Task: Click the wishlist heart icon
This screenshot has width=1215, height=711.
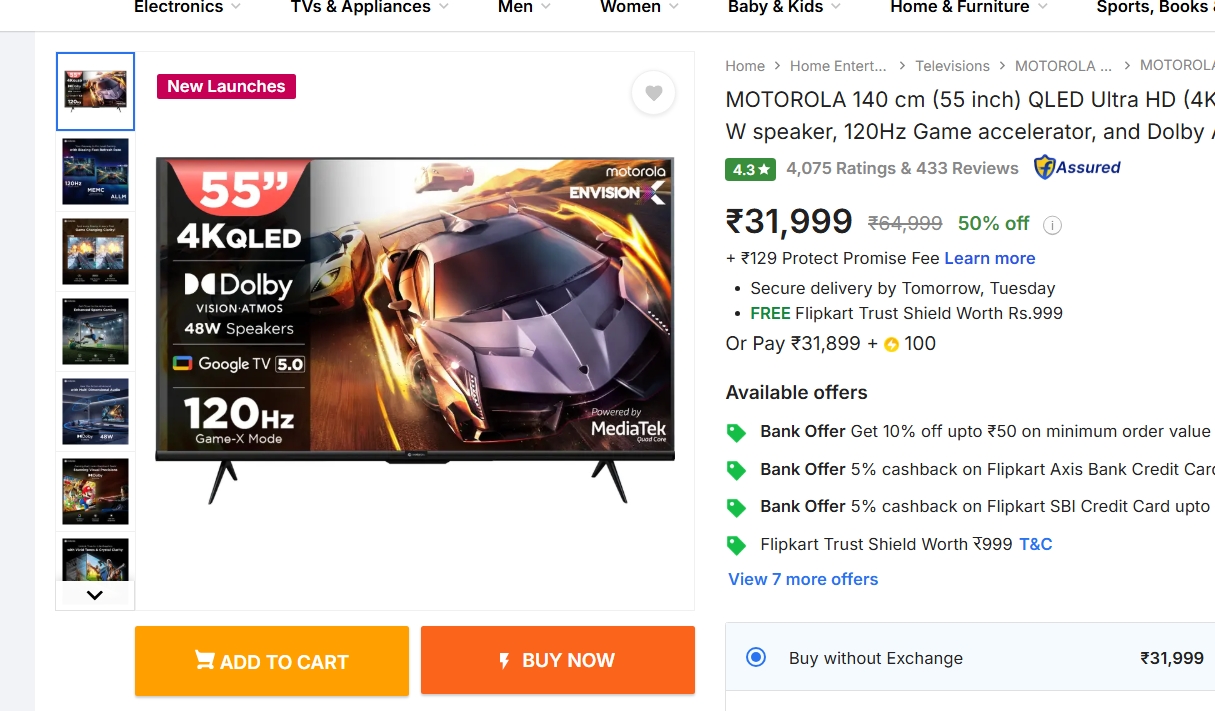Action: (x=653, y=92)
